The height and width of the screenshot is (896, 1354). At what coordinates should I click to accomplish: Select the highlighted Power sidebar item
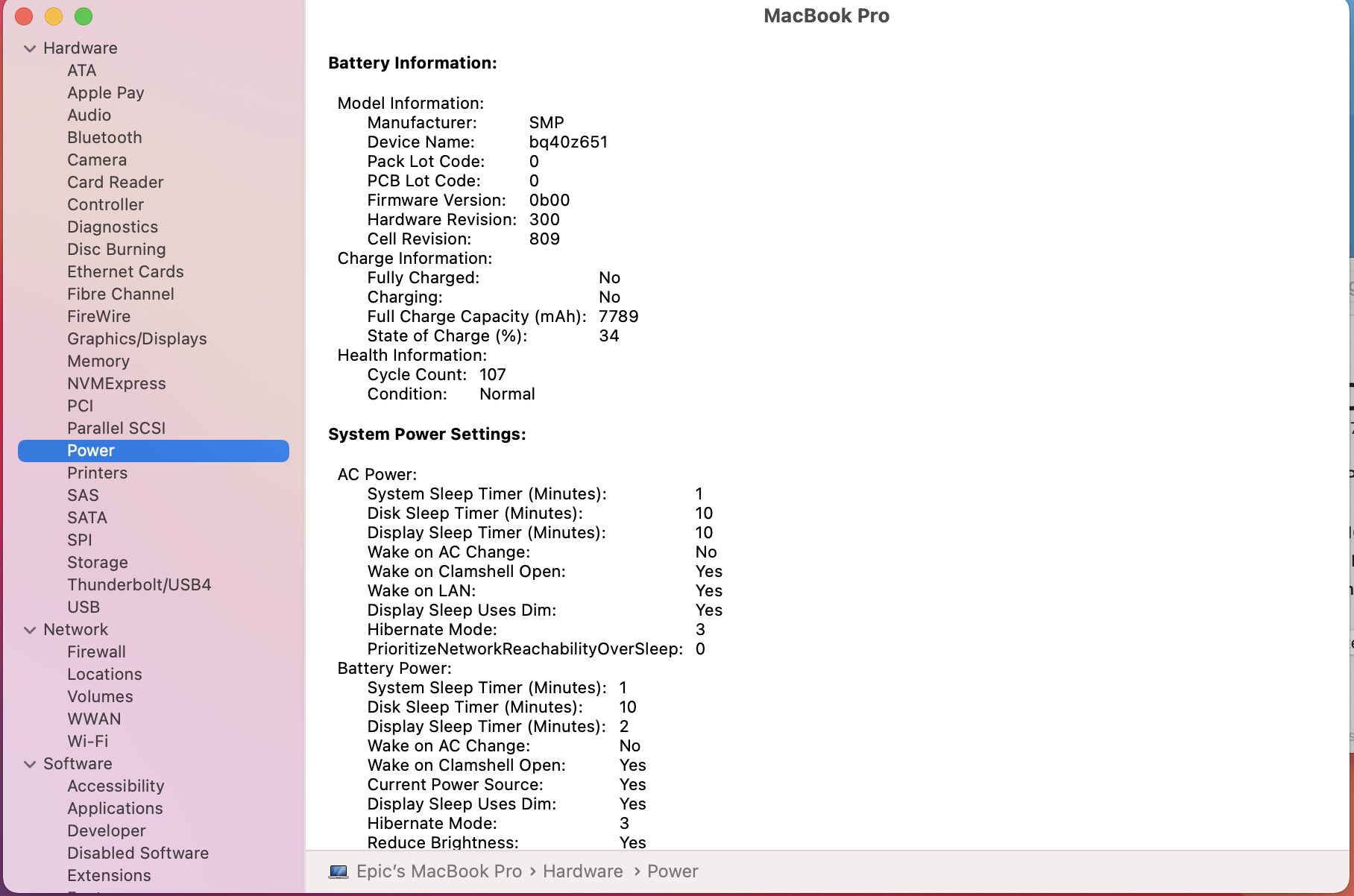(90, 451)
